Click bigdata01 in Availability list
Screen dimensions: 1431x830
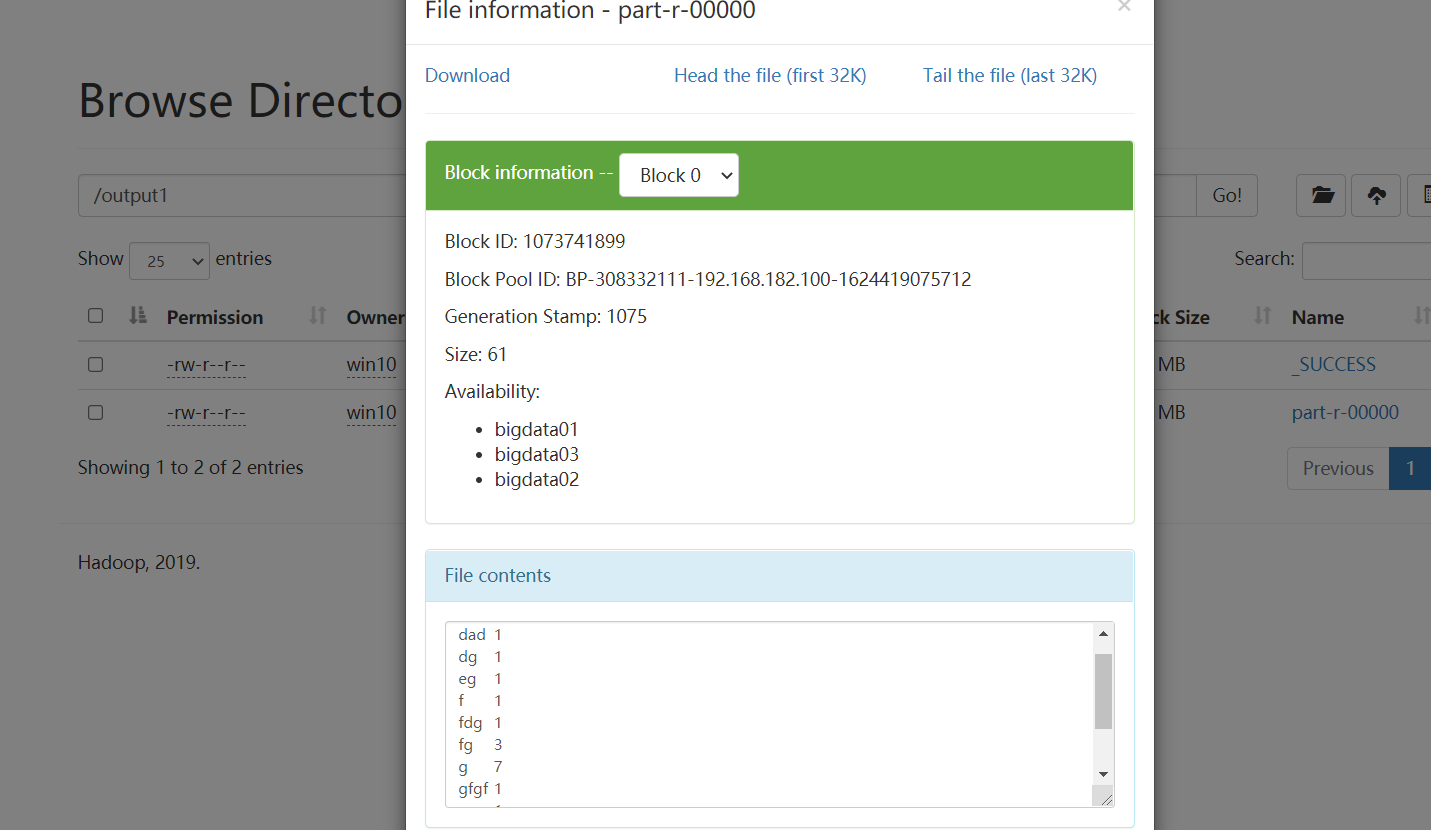(537, 430)
